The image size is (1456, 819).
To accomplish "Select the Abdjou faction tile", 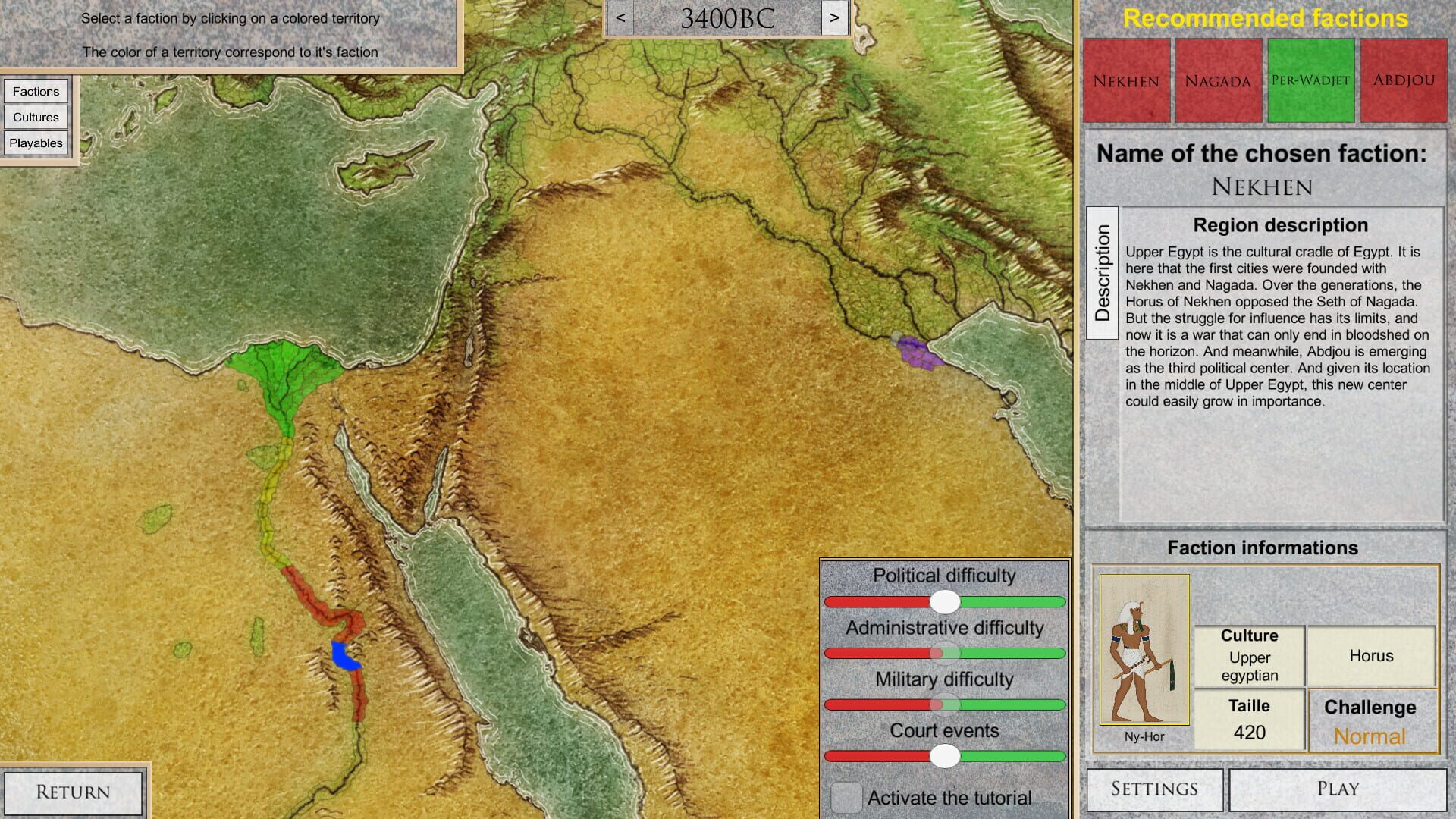I will coord(1402,80).
